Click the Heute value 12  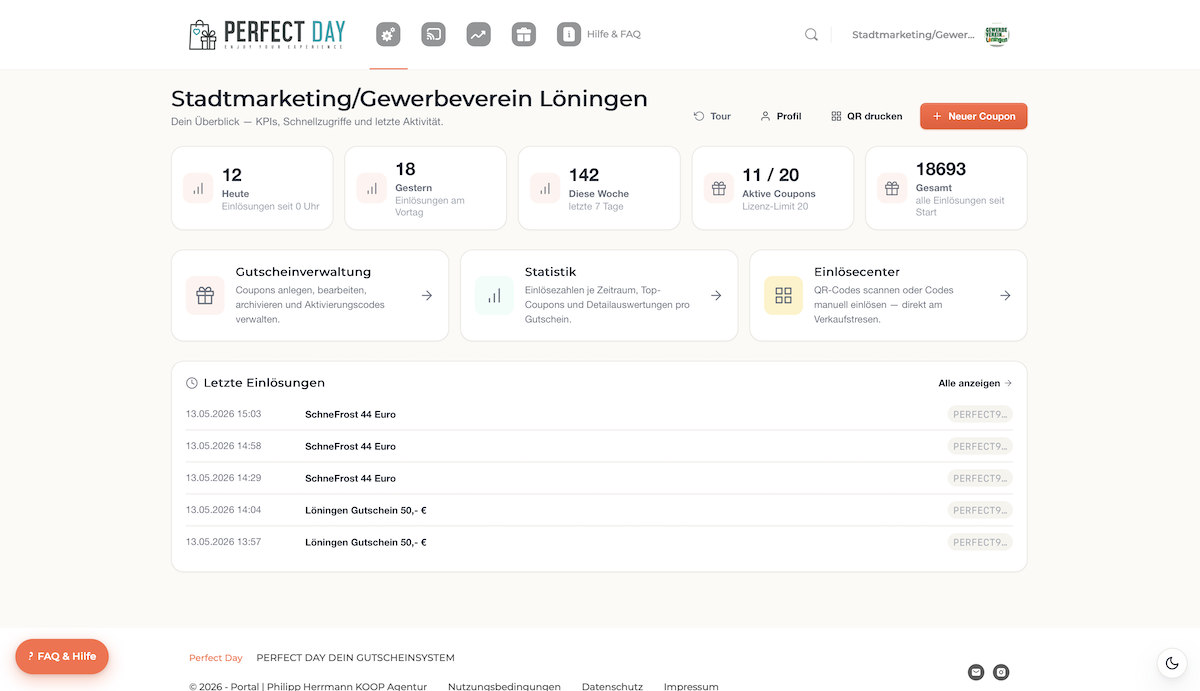pos(232,175)
